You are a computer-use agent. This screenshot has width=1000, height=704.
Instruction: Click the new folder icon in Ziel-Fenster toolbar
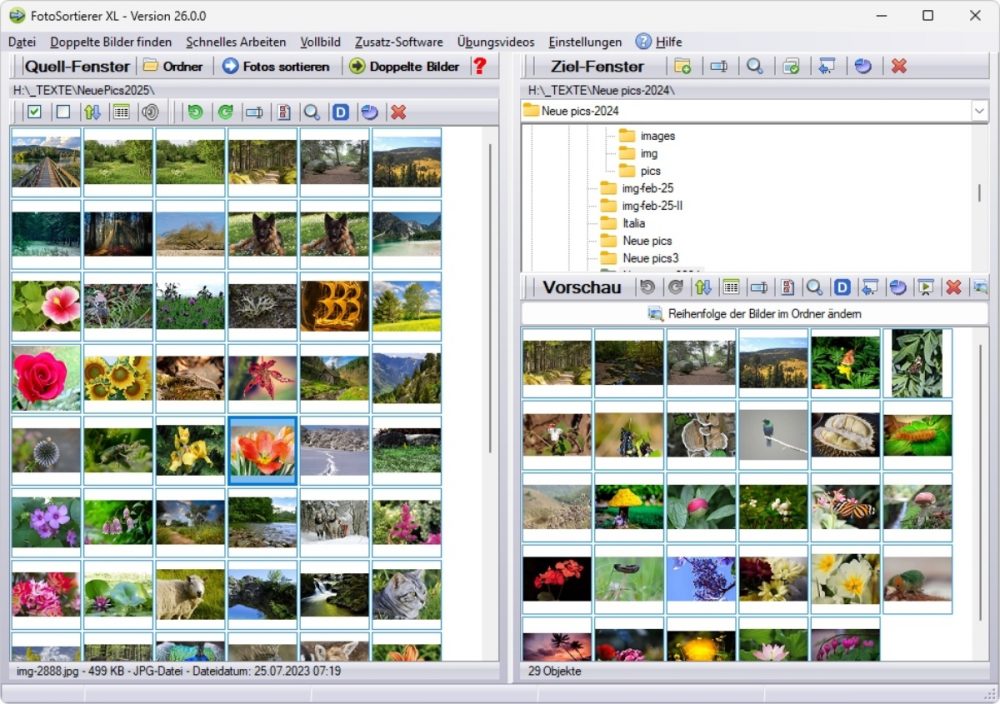682,66
